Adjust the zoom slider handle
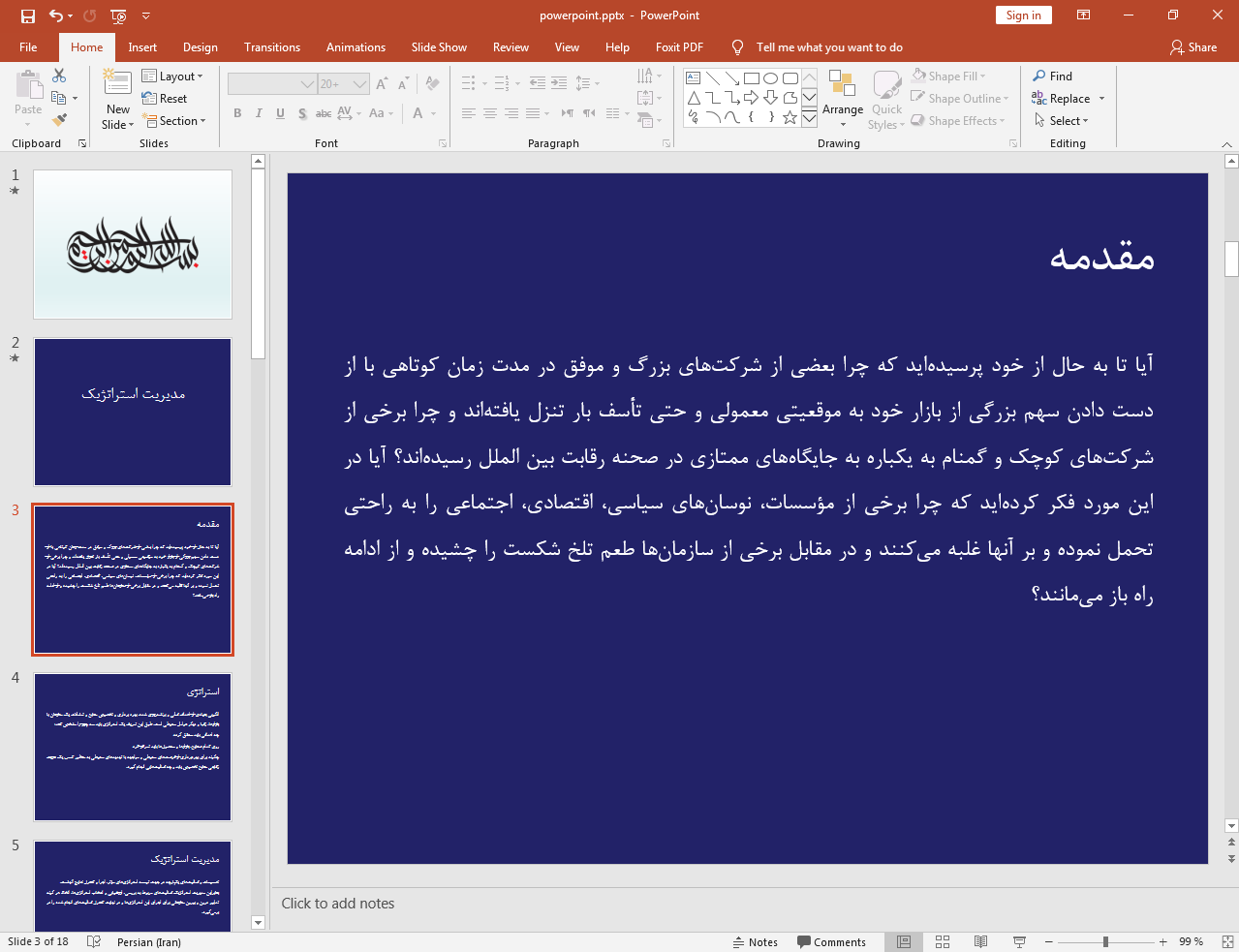Viewport: 1239px width, 952px height. click(1105, 941)
